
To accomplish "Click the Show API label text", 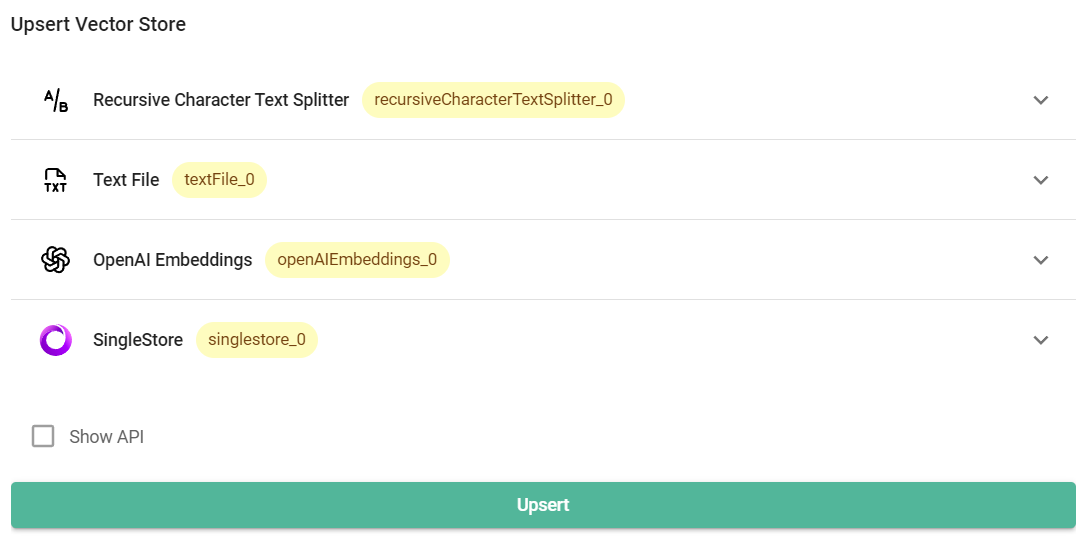I will 106,437.
